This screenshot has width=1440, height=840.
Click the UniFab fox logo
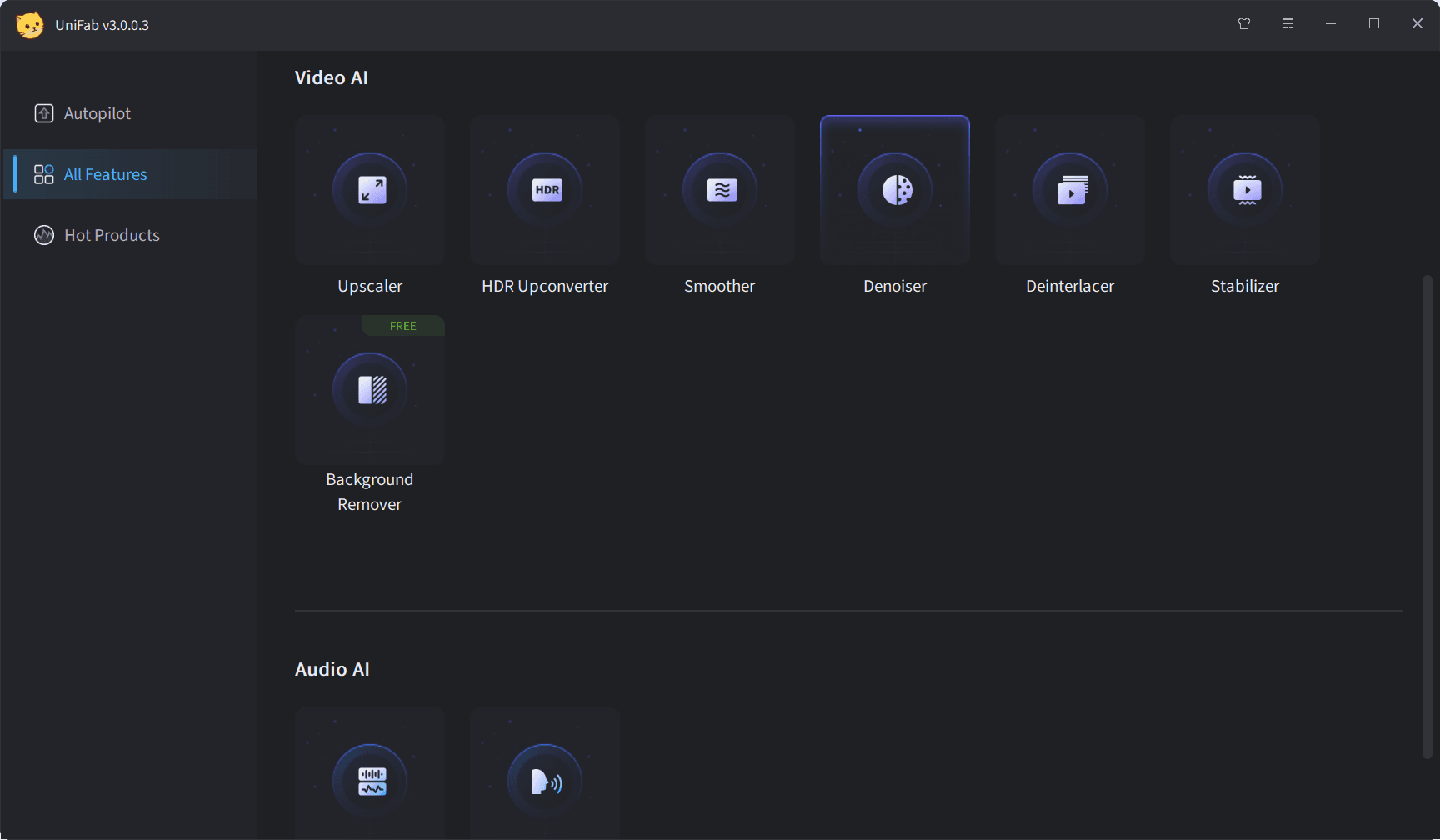tap(30, 25)
